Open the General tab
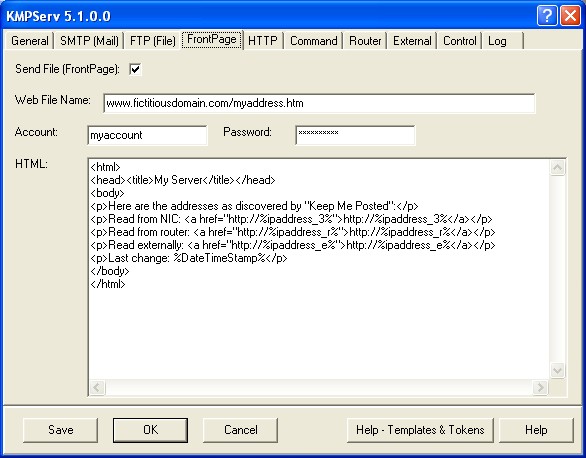The height and width of the screenshot is (458, 586). coord(30,41)
